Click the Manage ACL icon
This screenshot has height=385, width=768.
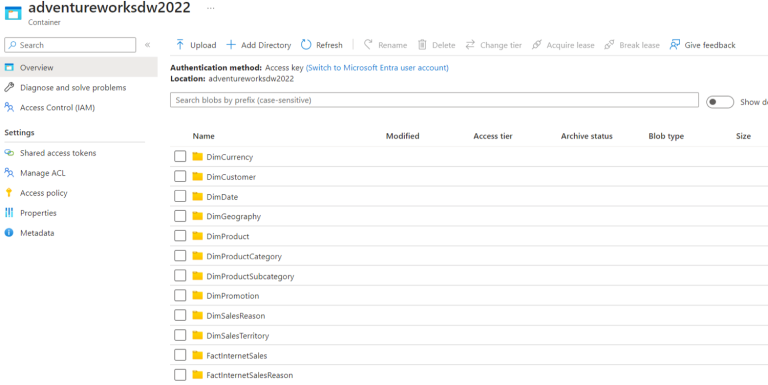[9, 173]
